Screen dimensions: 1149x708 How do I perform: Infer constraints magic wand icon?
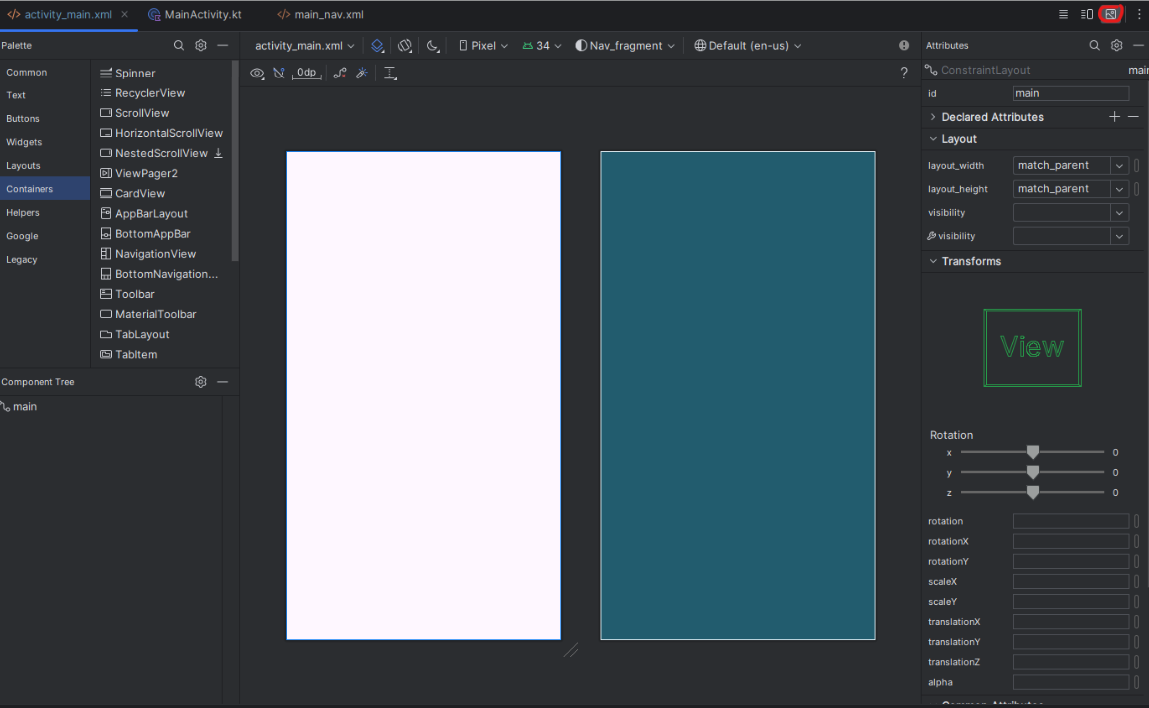pyautogui.click(x=362, y=73)
